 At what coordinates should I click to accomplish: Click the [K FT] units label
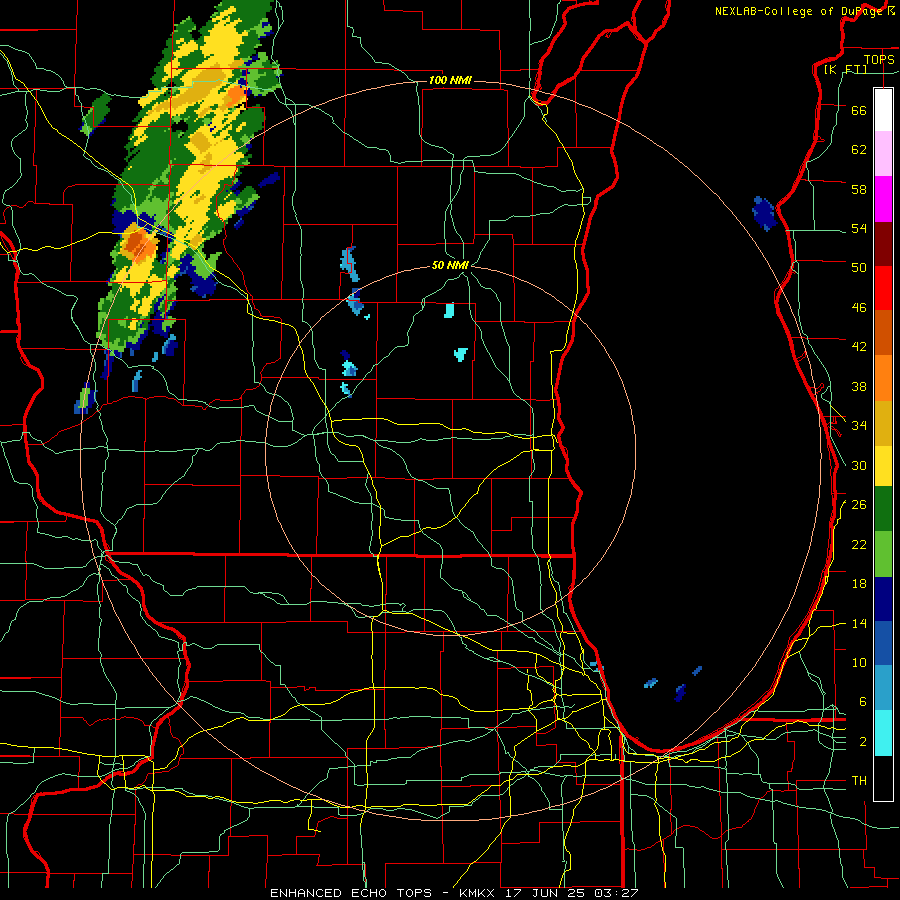(845, 69)
